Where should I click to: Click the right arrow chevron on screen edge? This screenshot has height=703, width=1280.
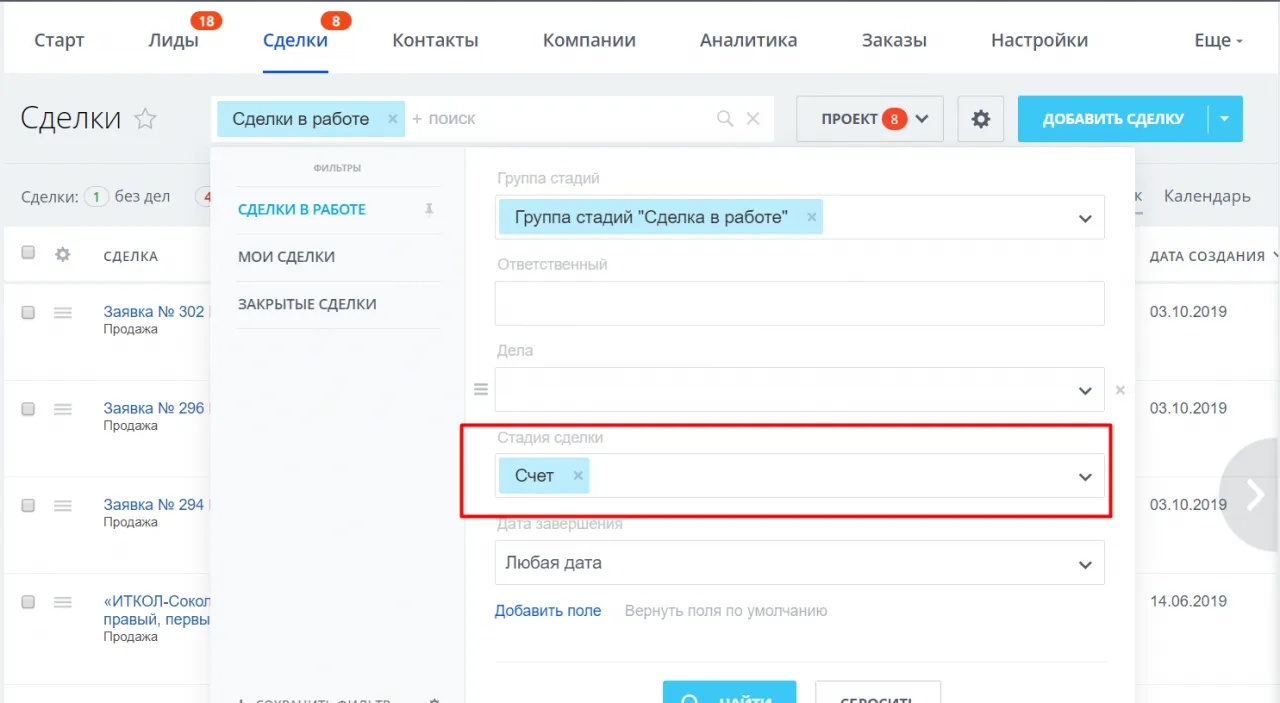click(1253, 494)
